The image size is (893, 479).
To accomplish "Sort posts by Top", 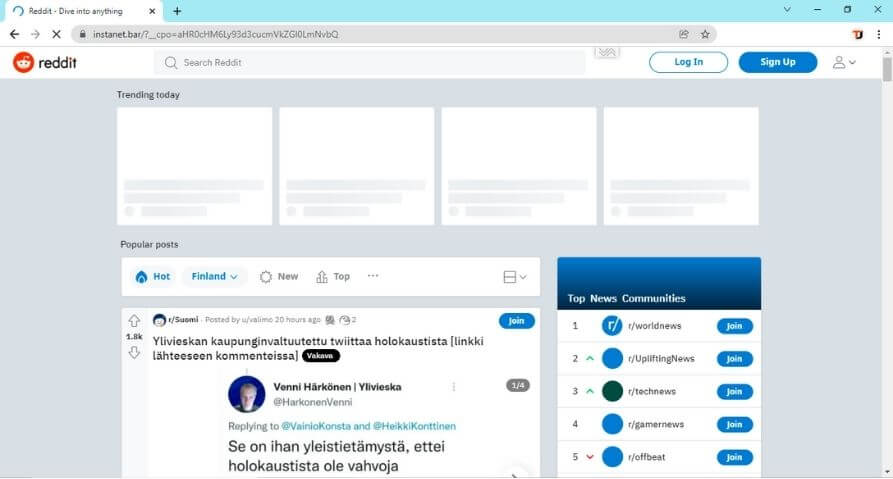I will [333, 277].
